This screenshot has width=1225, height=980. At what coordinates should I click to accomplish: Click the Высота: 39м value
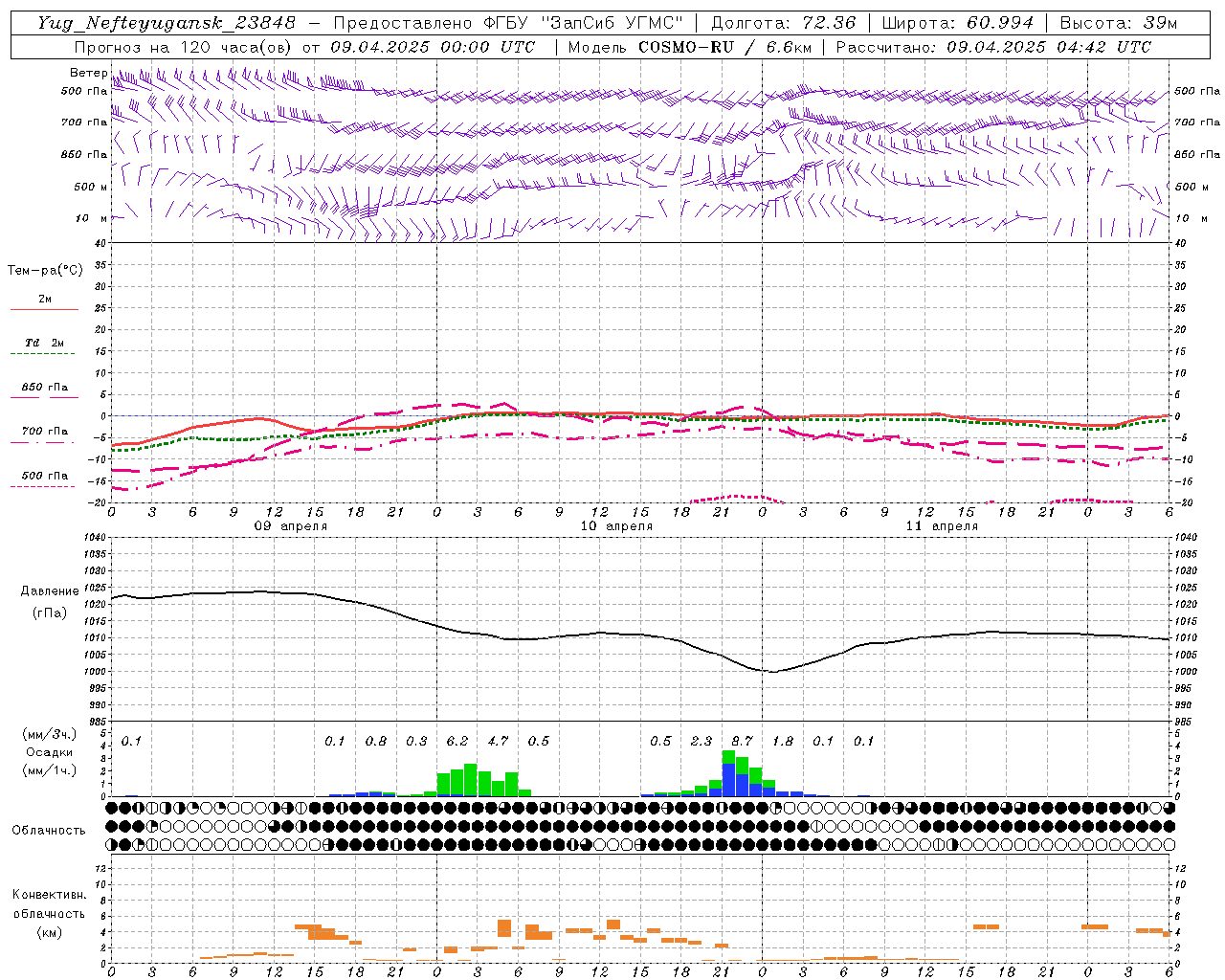click(1120, 23)
